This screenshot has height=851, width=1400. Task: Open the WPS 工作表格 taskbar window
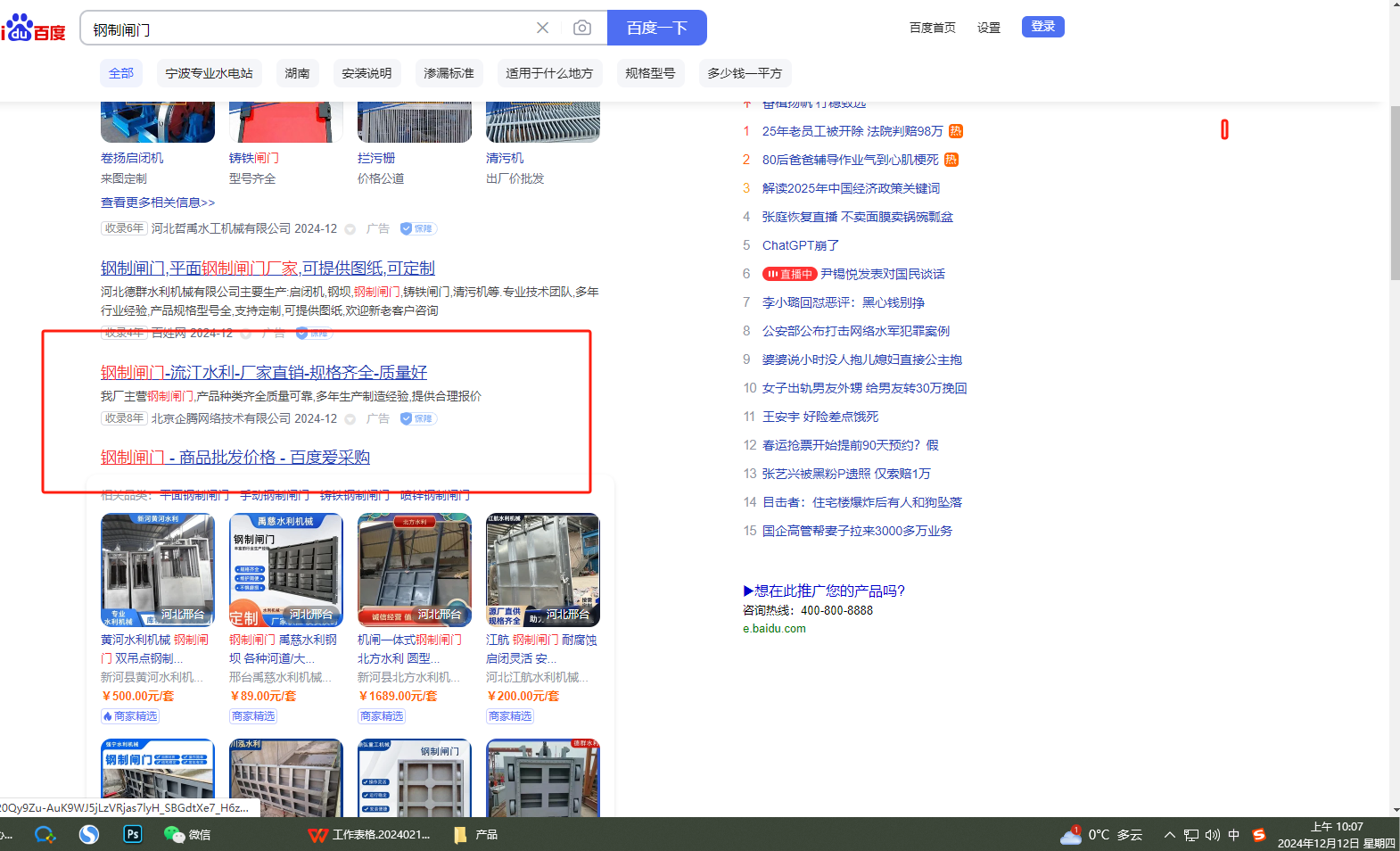369,835
